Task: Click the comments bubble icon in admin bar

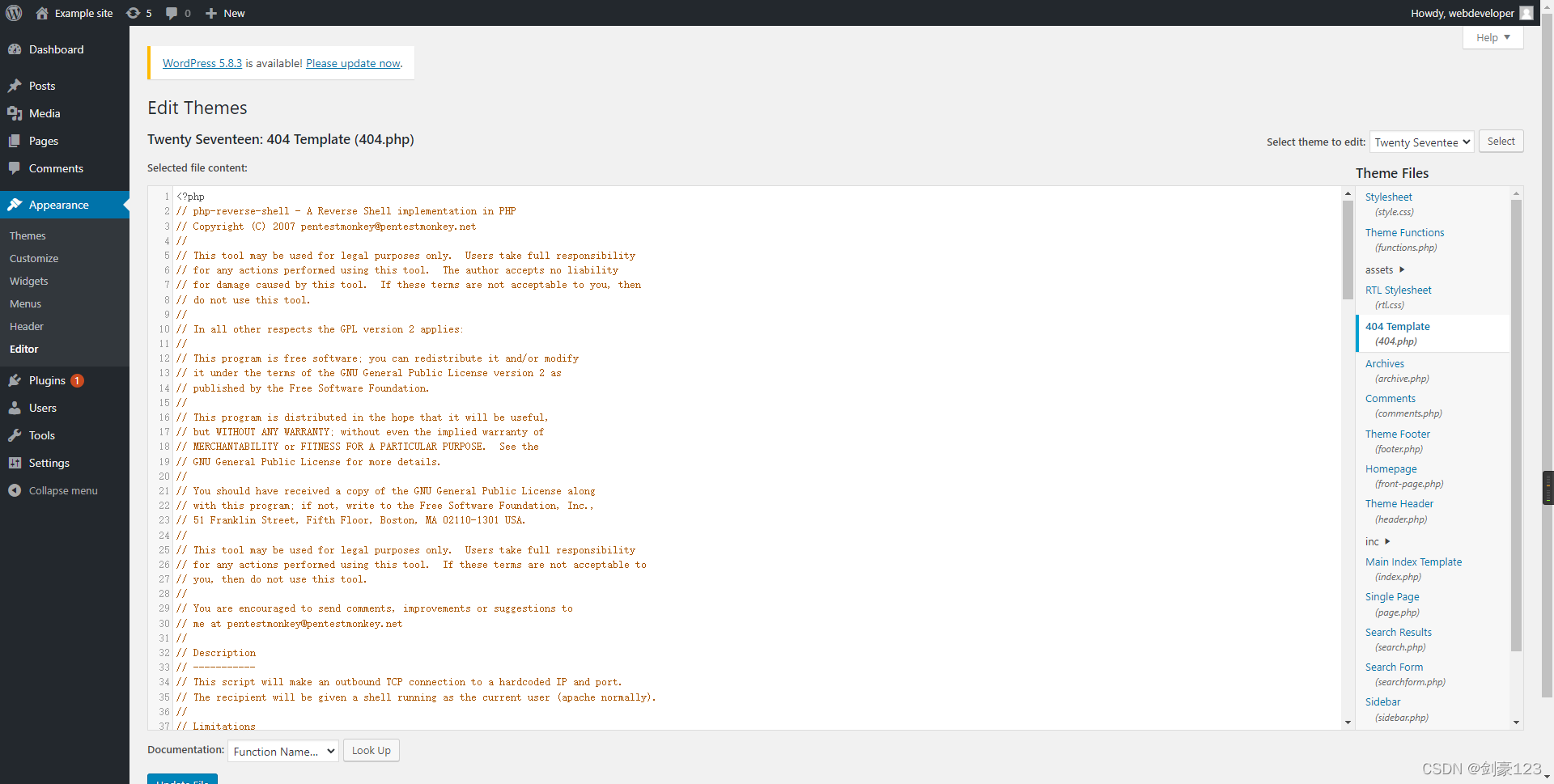Action: [172, 13]
